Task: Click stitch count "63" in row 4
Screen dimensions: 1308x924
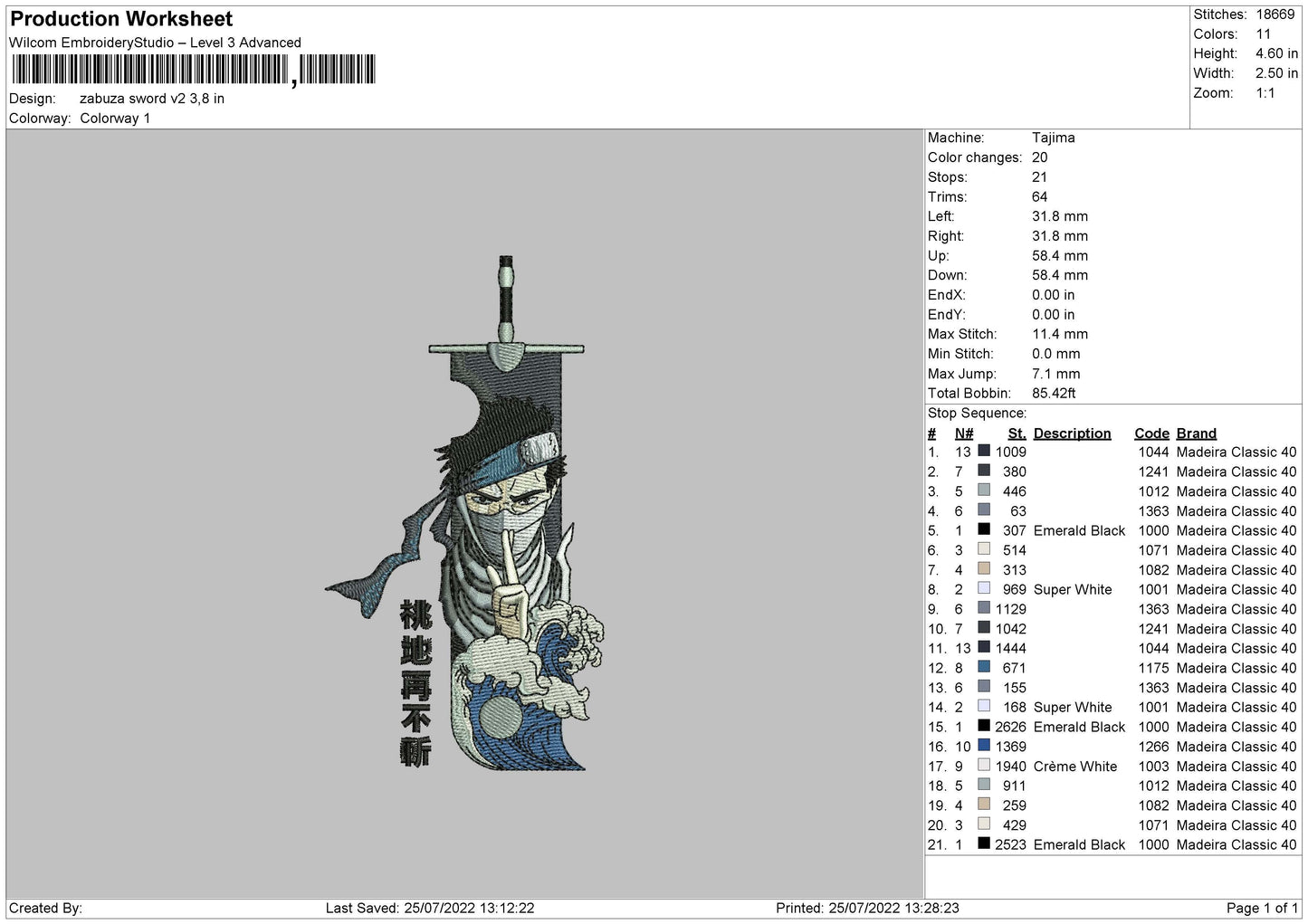Action: pyautogui.click(x=1018, y=511)
